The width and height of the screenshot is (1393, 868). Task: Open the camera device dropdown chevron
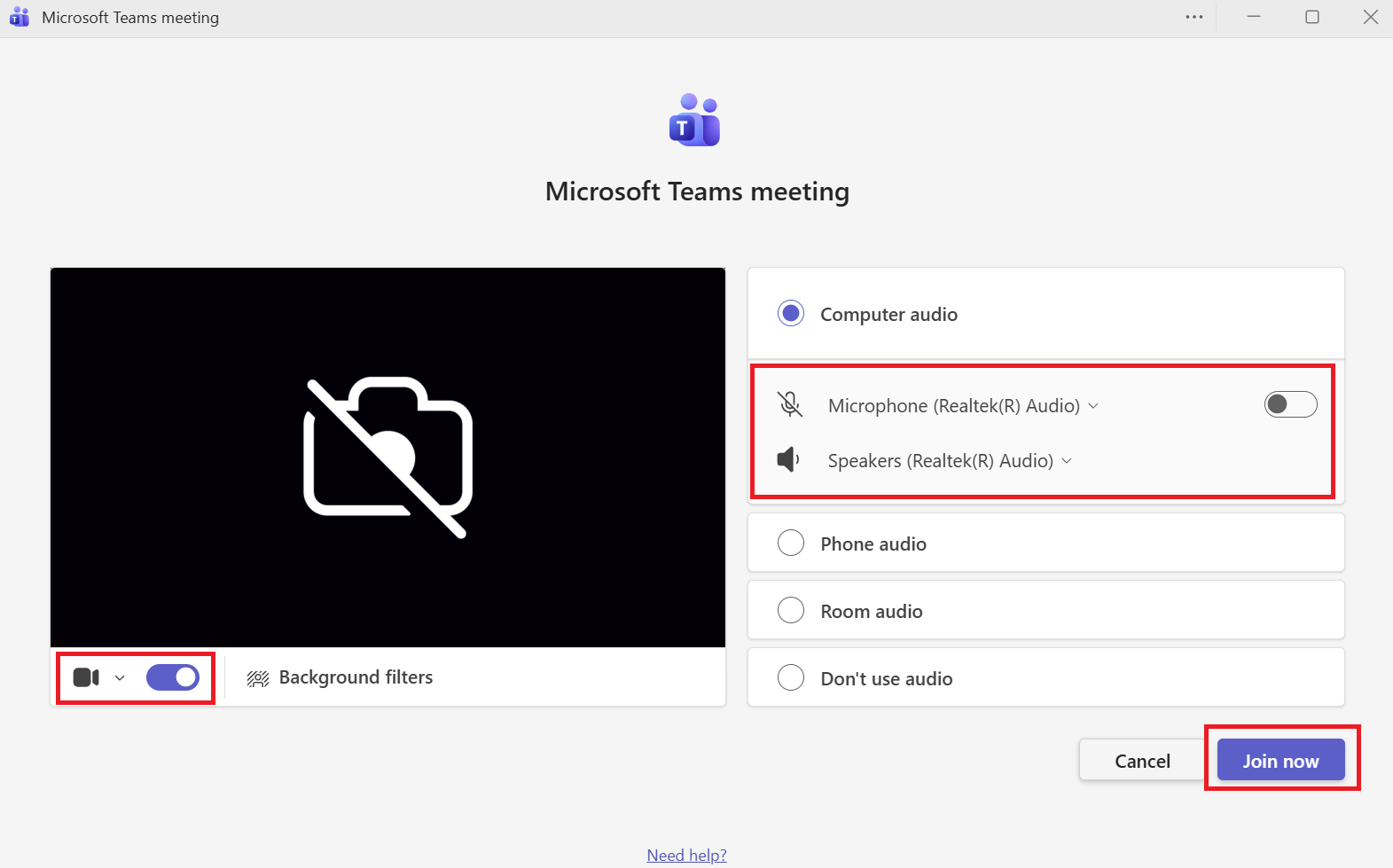click(120, 678)
